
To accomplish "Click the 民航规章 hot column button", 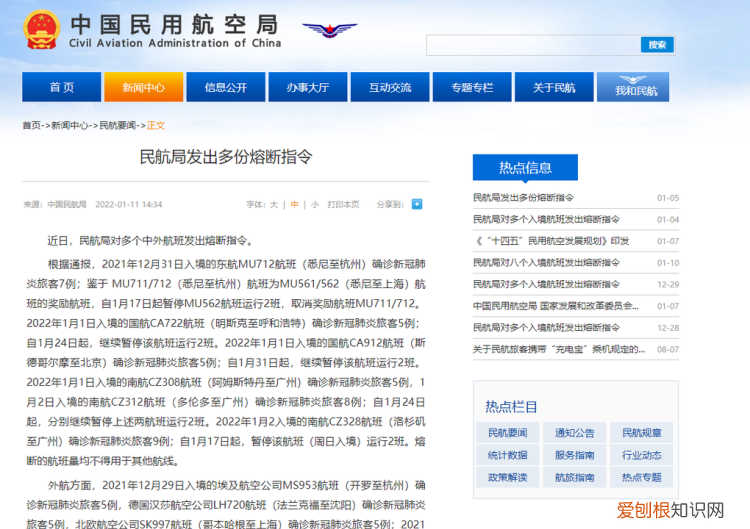I will [x=641, y=433].
